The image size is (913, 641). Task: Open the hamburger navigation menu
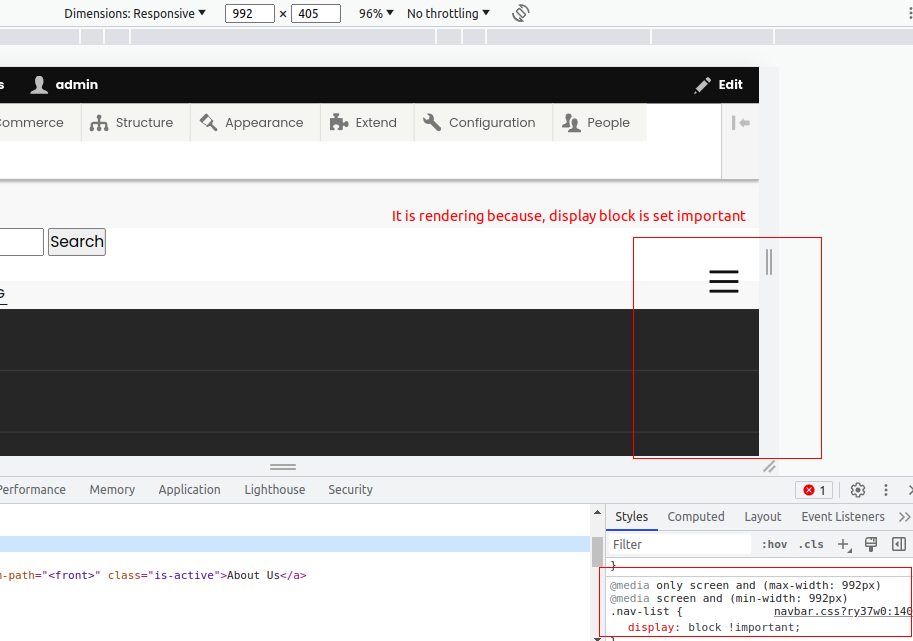point(723,282)
